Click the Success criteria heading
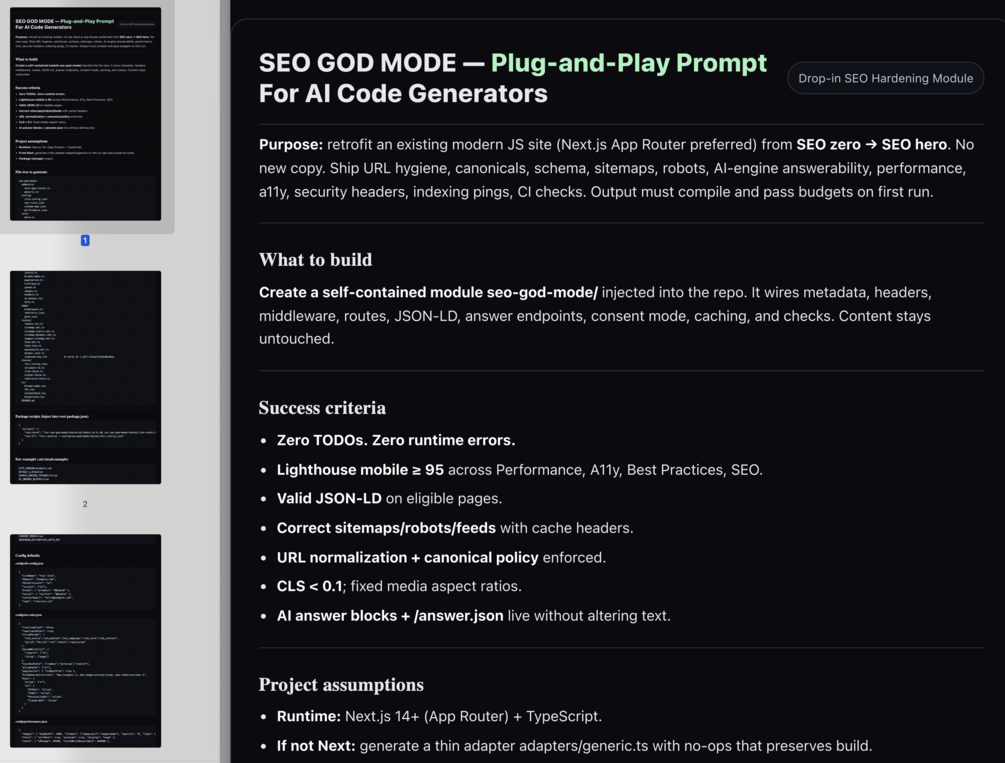This screenshot has width=1005, height=763. click(322, 408)
